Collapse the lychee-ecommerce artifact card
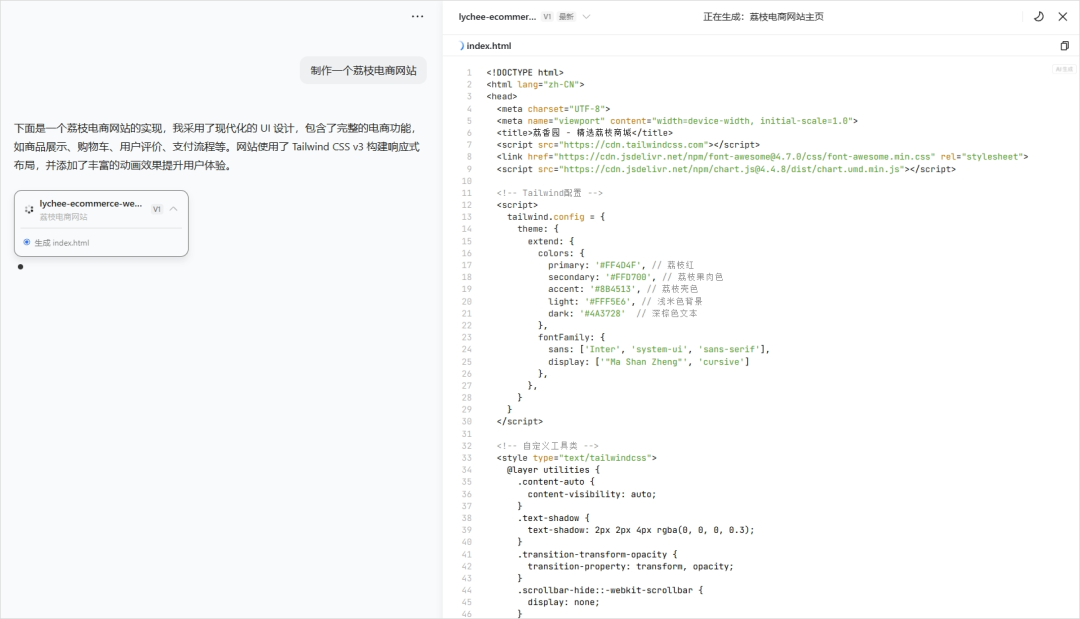 [174, 209]
